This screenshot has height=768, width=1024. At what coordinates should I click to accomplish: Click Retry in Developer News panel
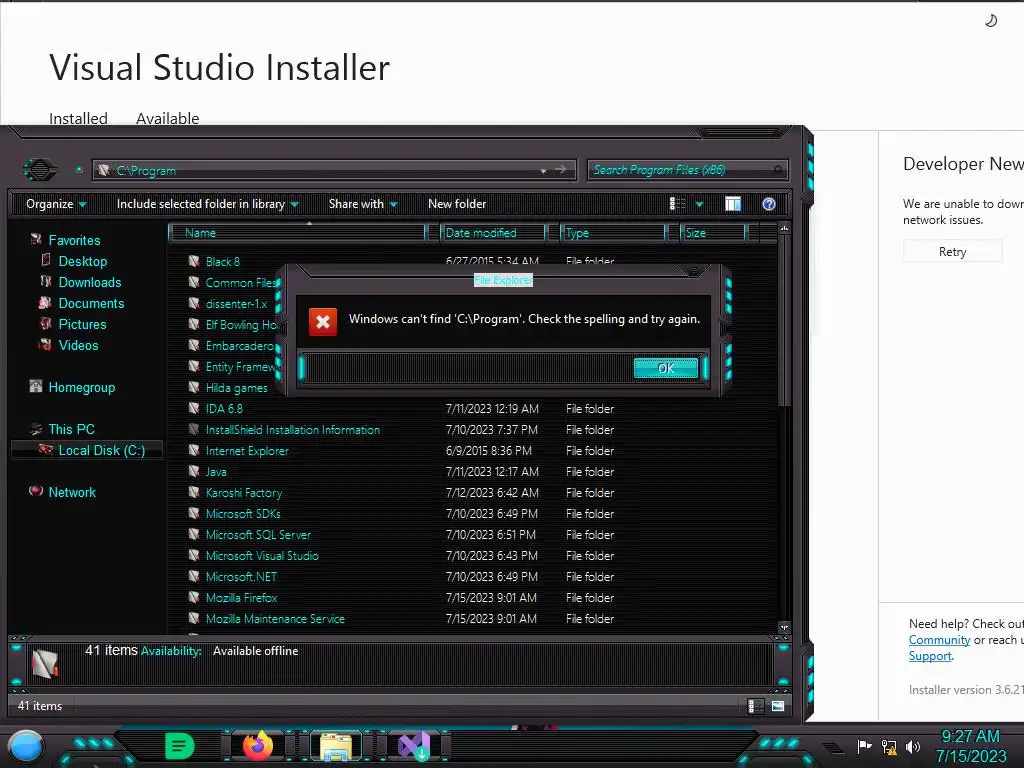[x=952, y=251]
